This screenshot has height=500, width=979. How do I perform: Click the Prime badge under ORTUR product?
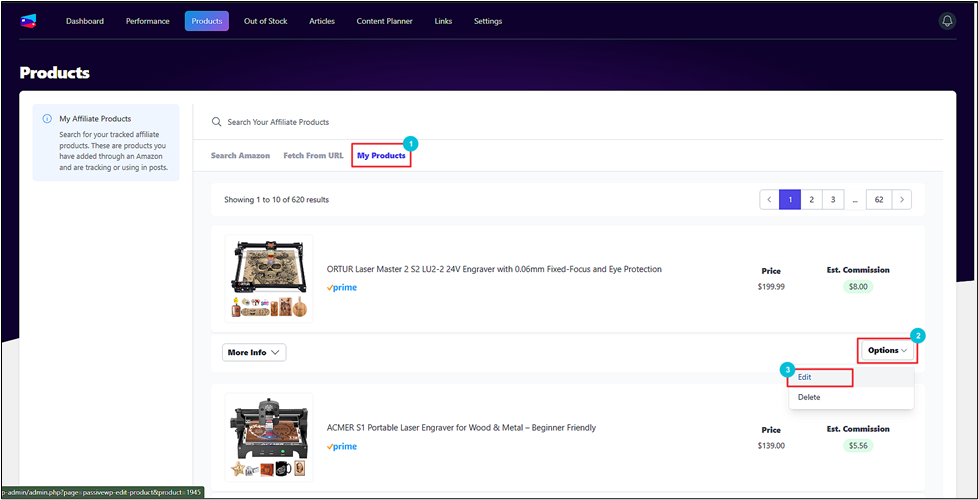tap(341, 288)
